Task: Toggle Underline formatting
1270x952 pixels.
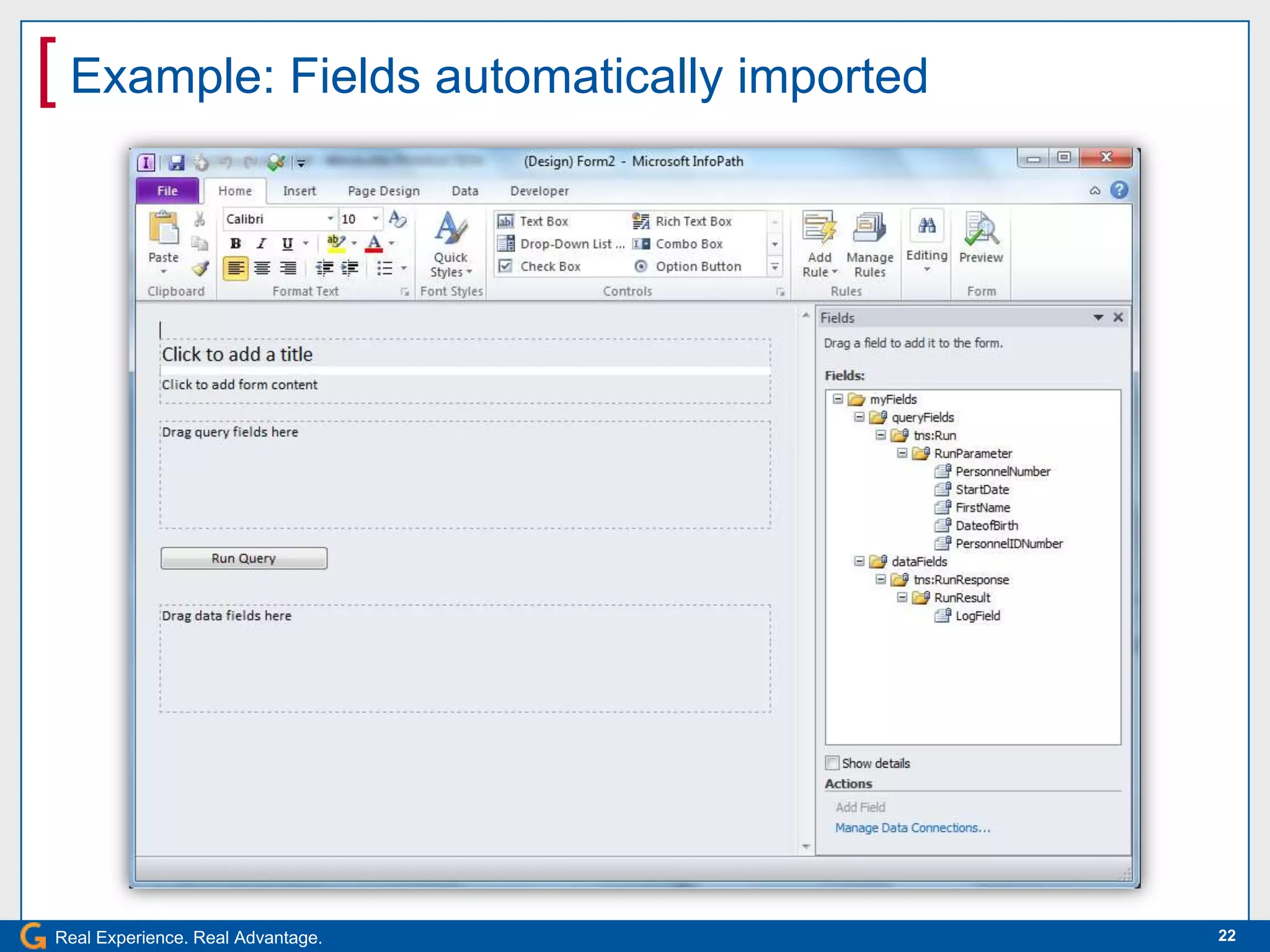Action: coord(287,244)
